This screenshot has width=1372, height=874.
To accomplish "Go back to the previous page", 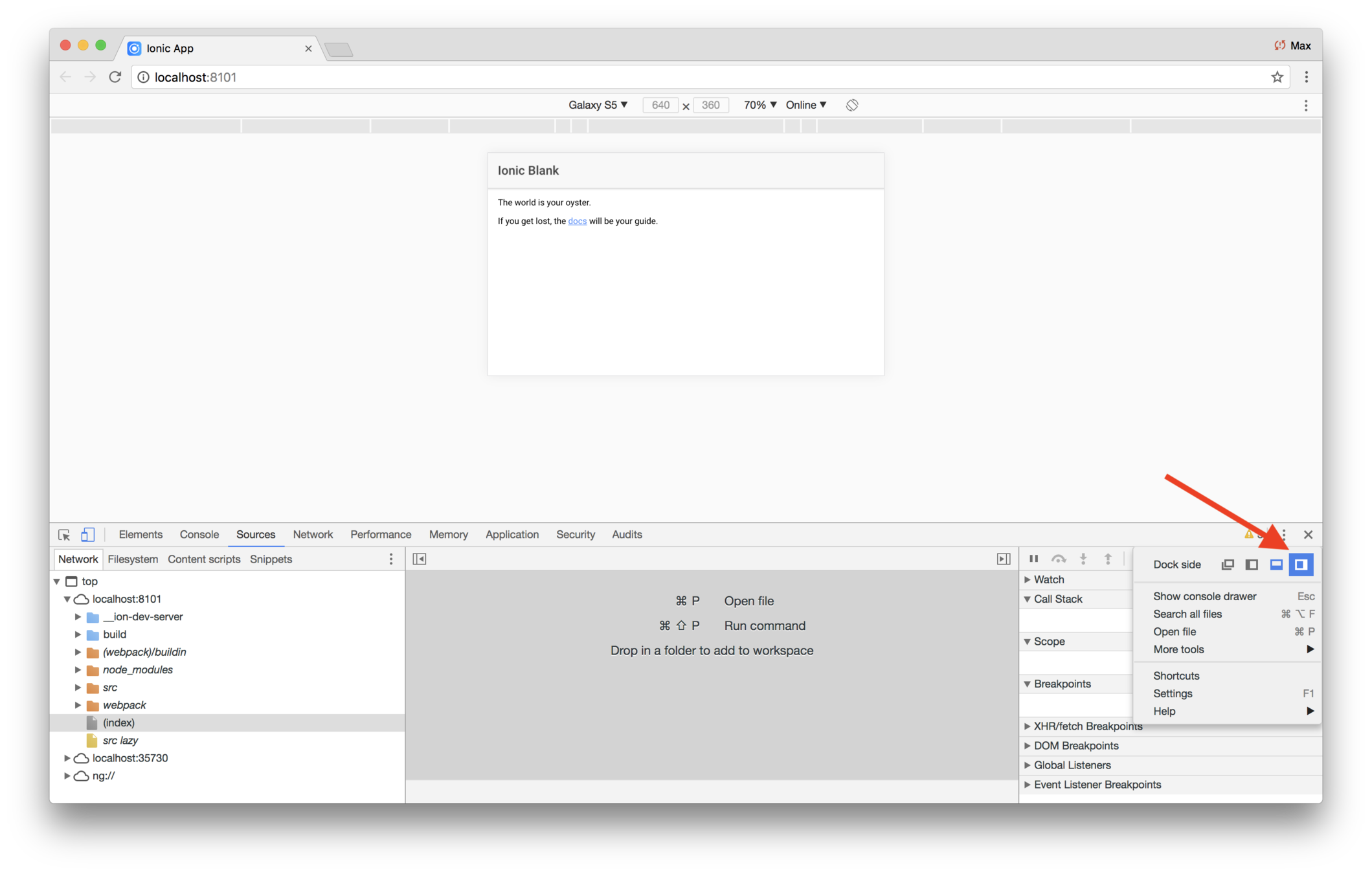I will coord(65,77).
